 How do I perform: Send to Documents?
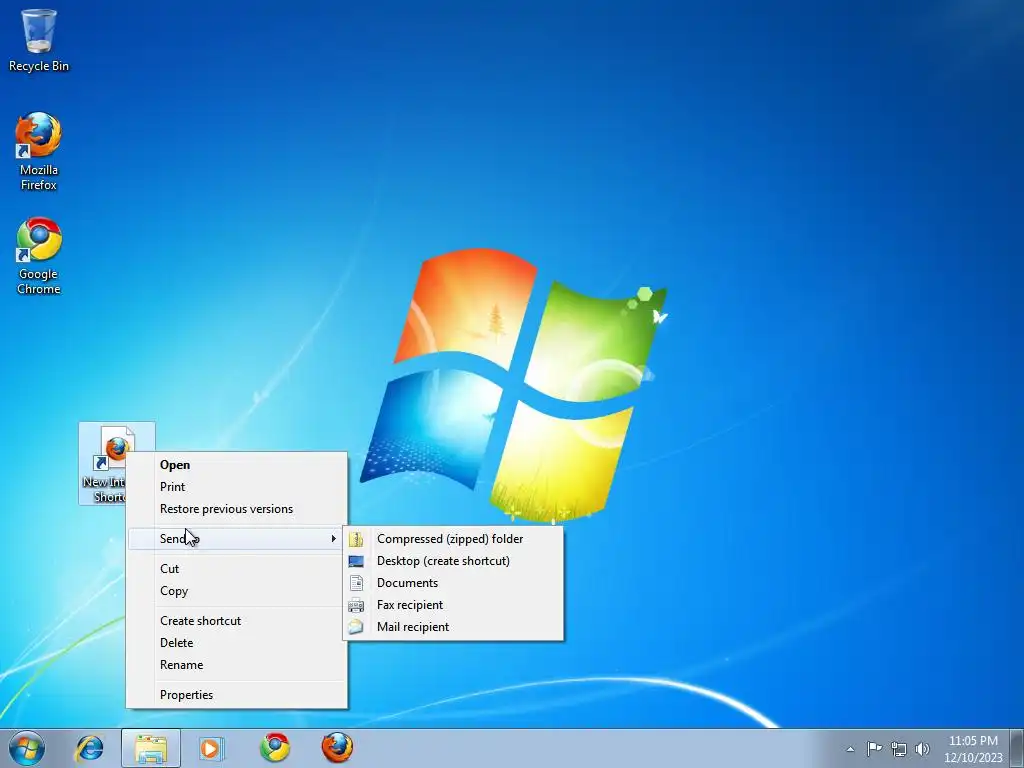click(453, 583)
